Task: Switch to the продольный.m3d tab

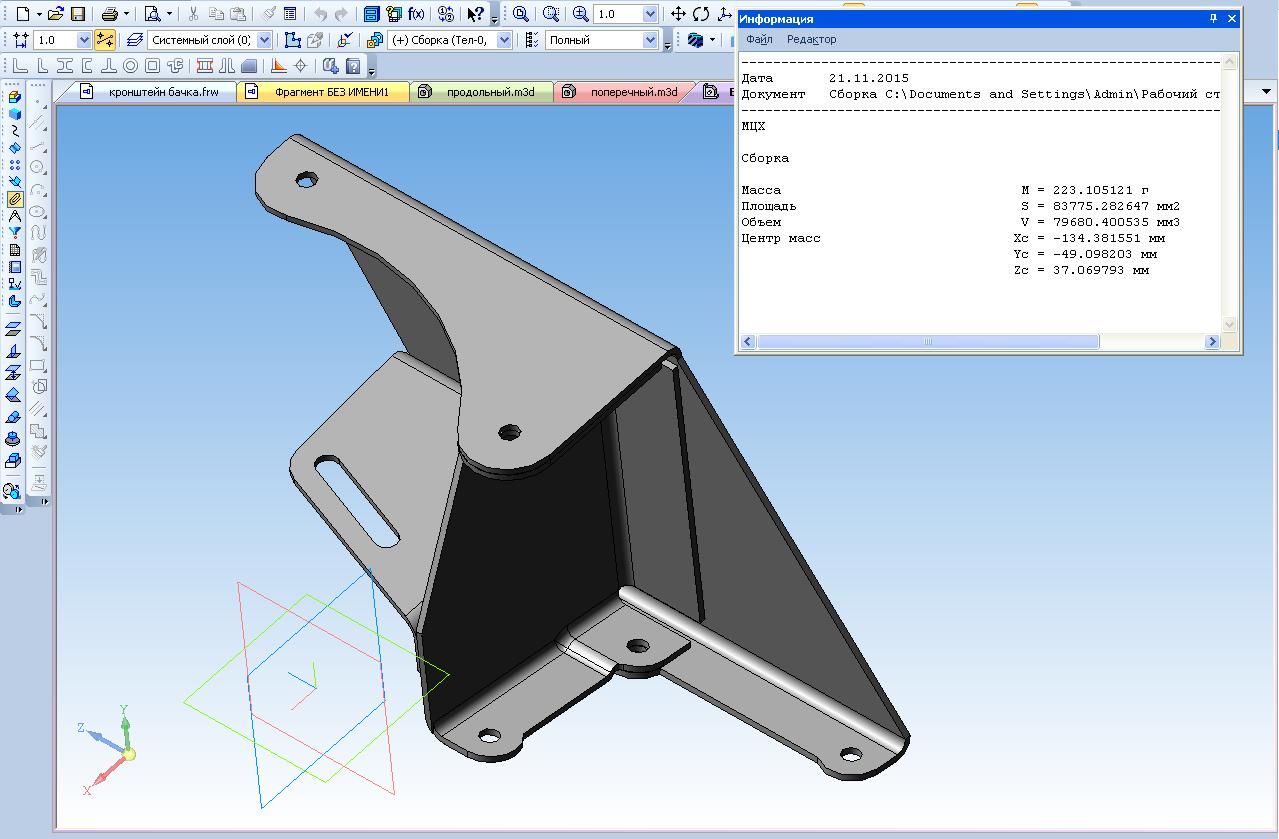Action: pos(489,92)
